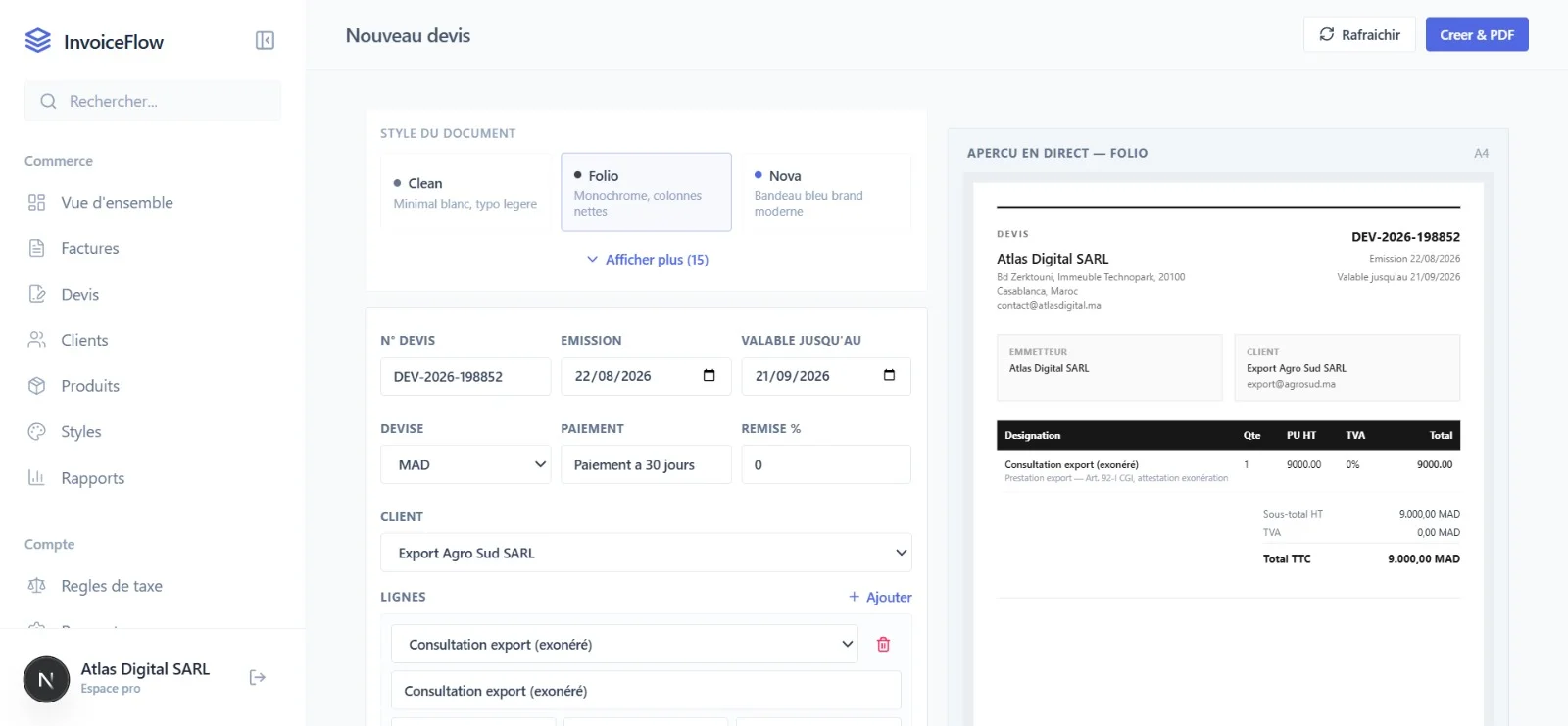1568x726 pixels.
Task: Click the plus icon beside Ajouter
Action: point(855,597)
